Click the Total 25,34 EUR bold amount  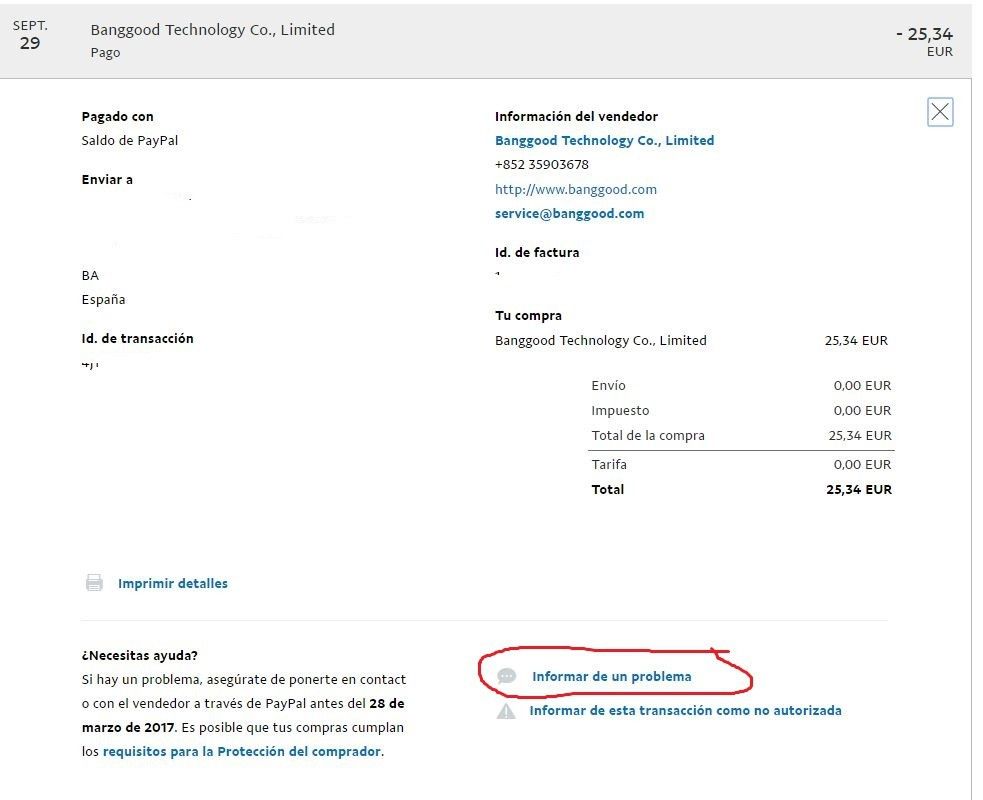point(859,490)
